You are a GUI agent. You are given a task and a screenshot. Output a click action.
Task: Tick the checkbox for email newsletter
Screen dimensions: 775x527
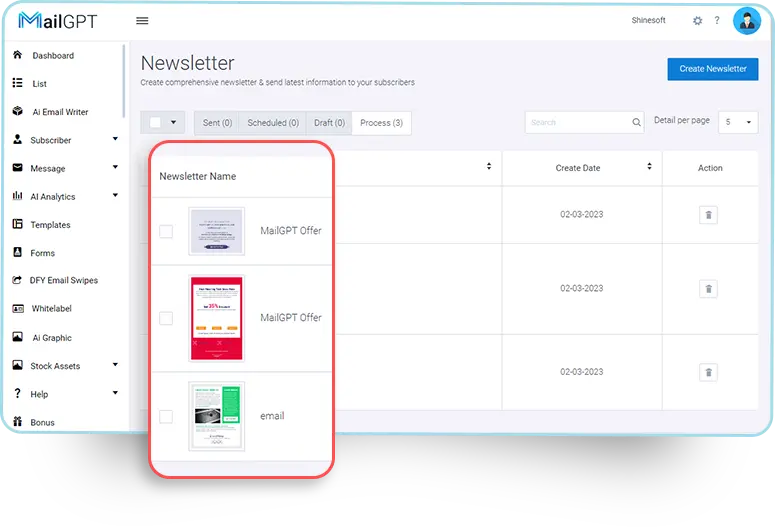pos(166,416)
